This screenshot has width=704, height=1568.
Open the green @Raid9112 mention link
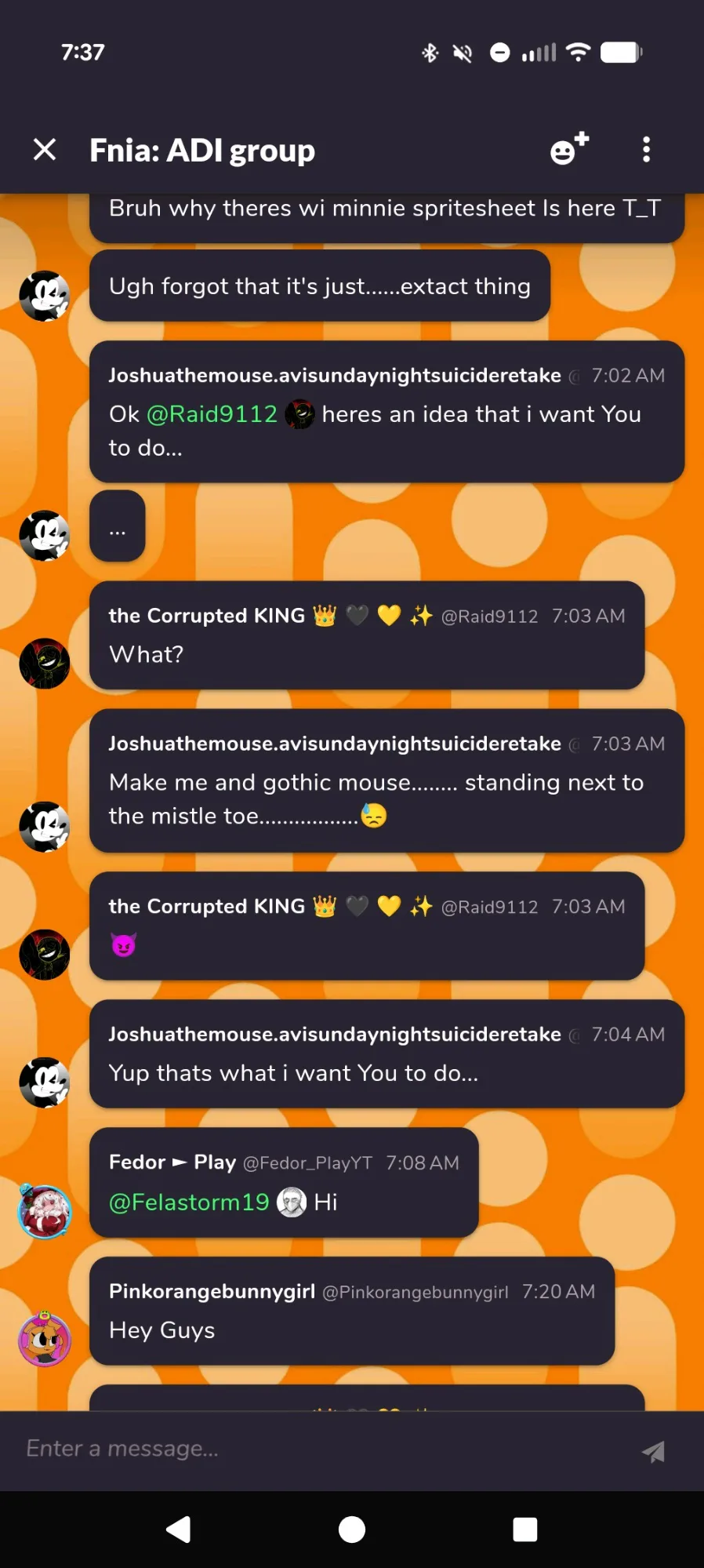click(212, 414)
